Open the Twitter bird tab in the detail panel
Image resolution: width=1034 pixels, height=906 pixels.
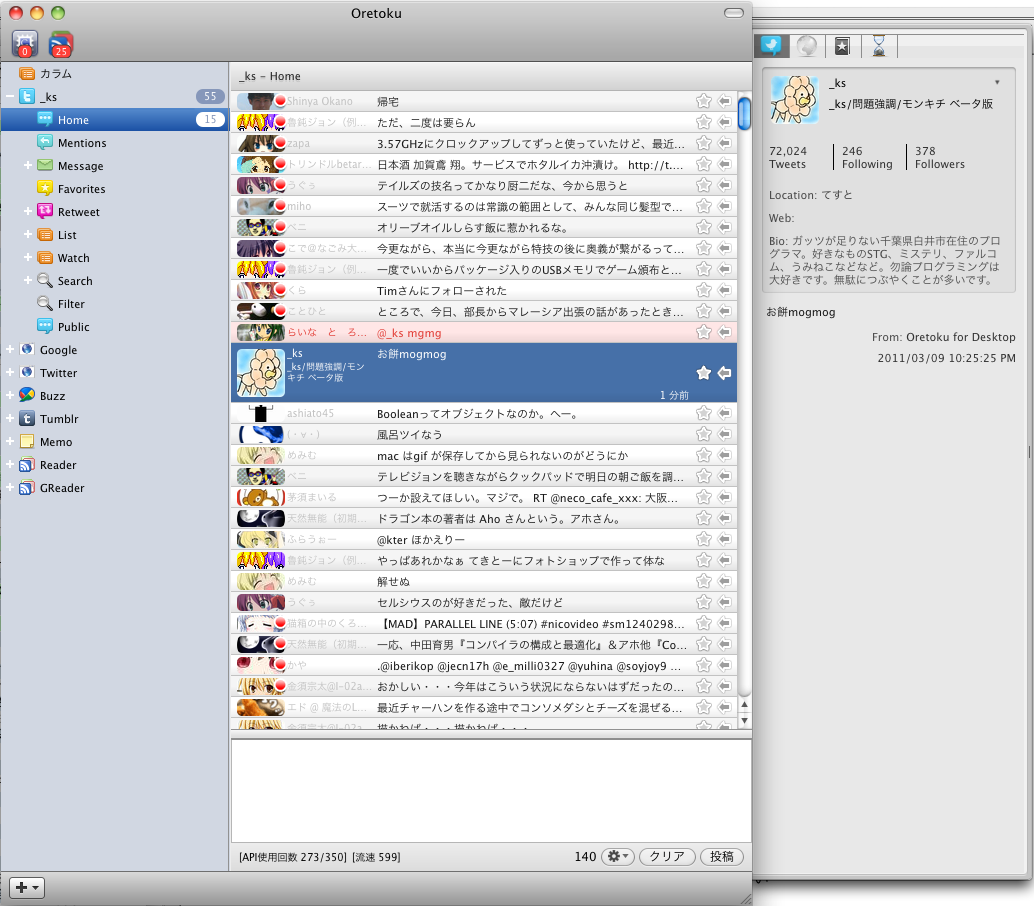(x=771, y=45)
